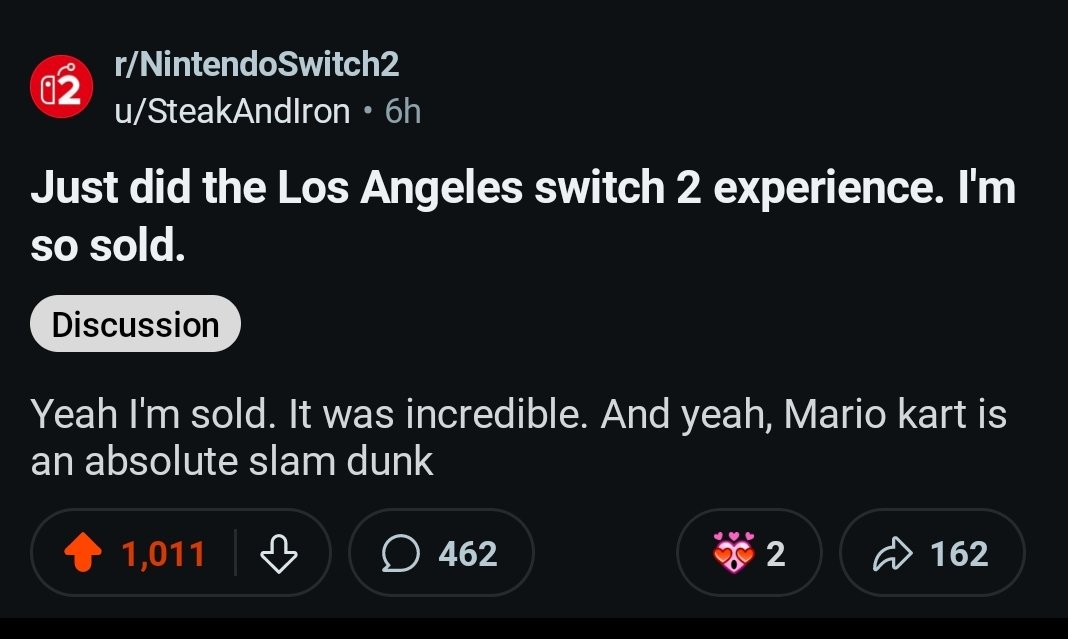
Task: Click the heart-eyes award emoji icon
Action: click(x=732, y=553)
